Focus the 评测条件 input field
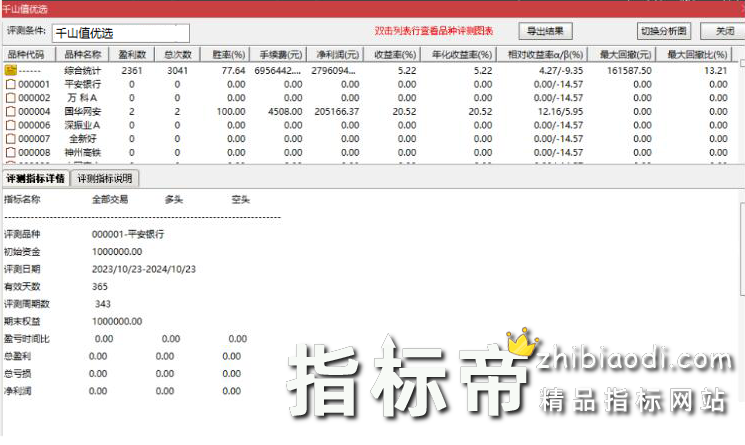 [121, 33]
